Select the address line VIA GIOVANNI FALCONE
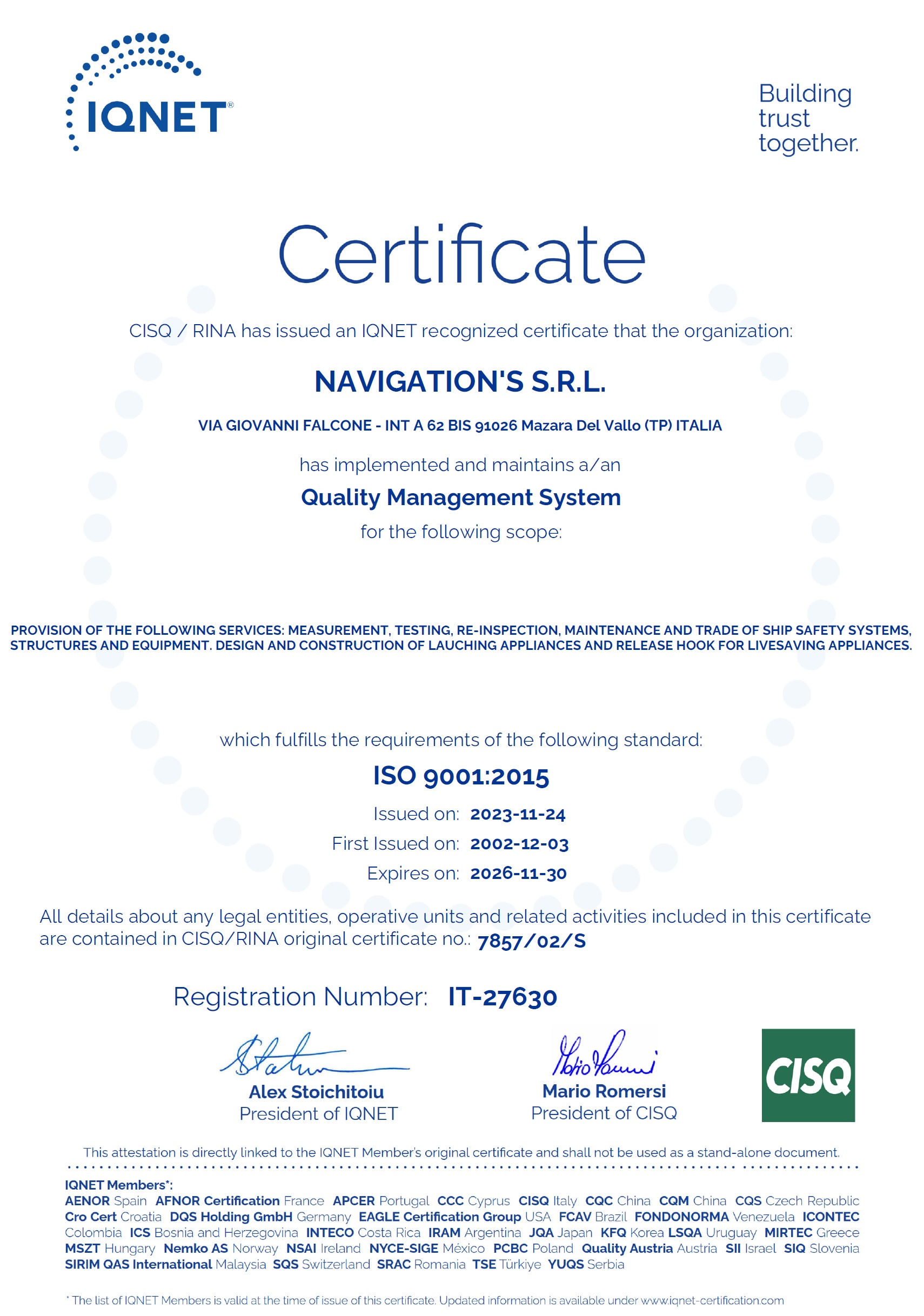 (460, 425)
